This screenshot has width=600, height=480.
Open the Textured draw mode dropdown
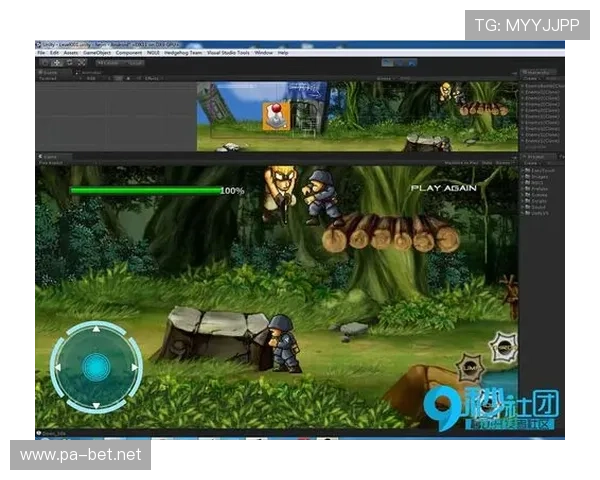[59, 78]
